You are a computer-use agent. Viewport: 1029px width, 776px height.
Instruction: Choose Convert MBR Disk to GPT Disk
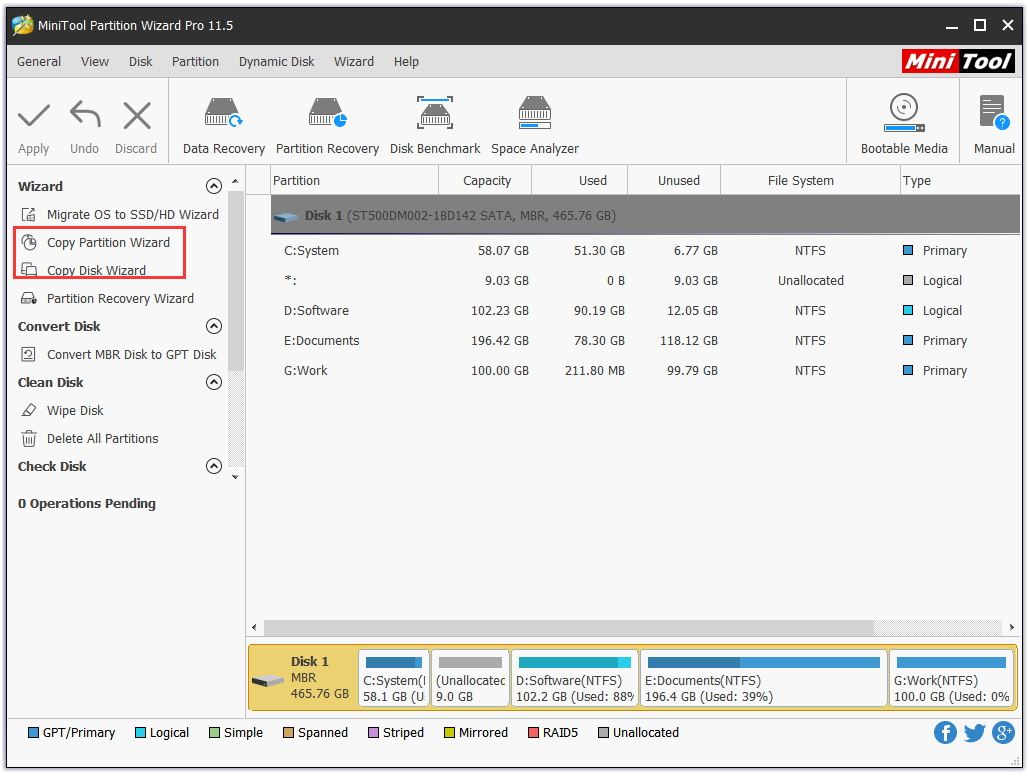click(x=131, y=355)
